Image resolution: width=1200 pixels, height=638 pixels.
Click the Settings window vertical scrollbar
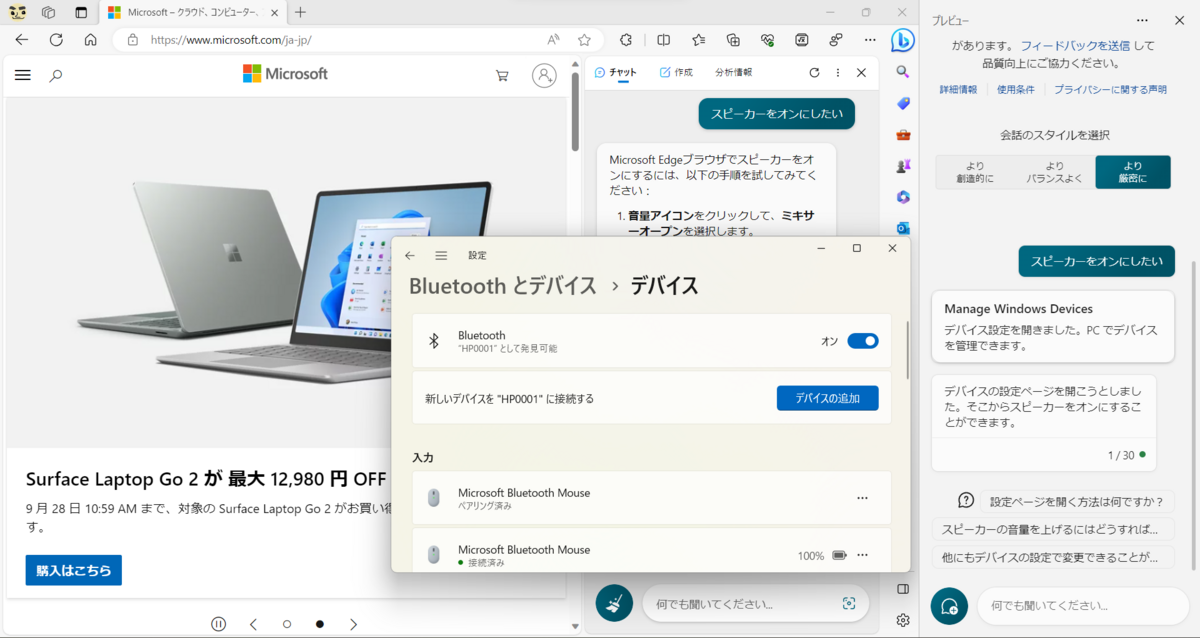907,348
